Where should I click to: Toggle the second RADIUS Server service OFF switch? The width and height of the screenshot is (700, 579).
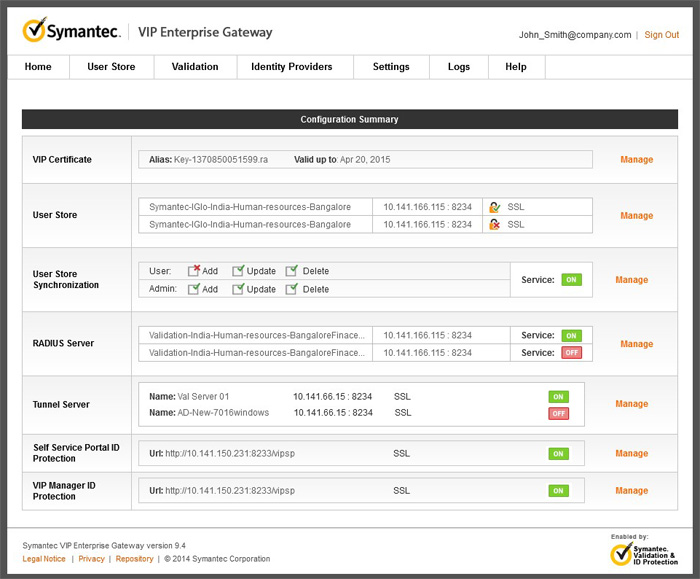point(571,353)
